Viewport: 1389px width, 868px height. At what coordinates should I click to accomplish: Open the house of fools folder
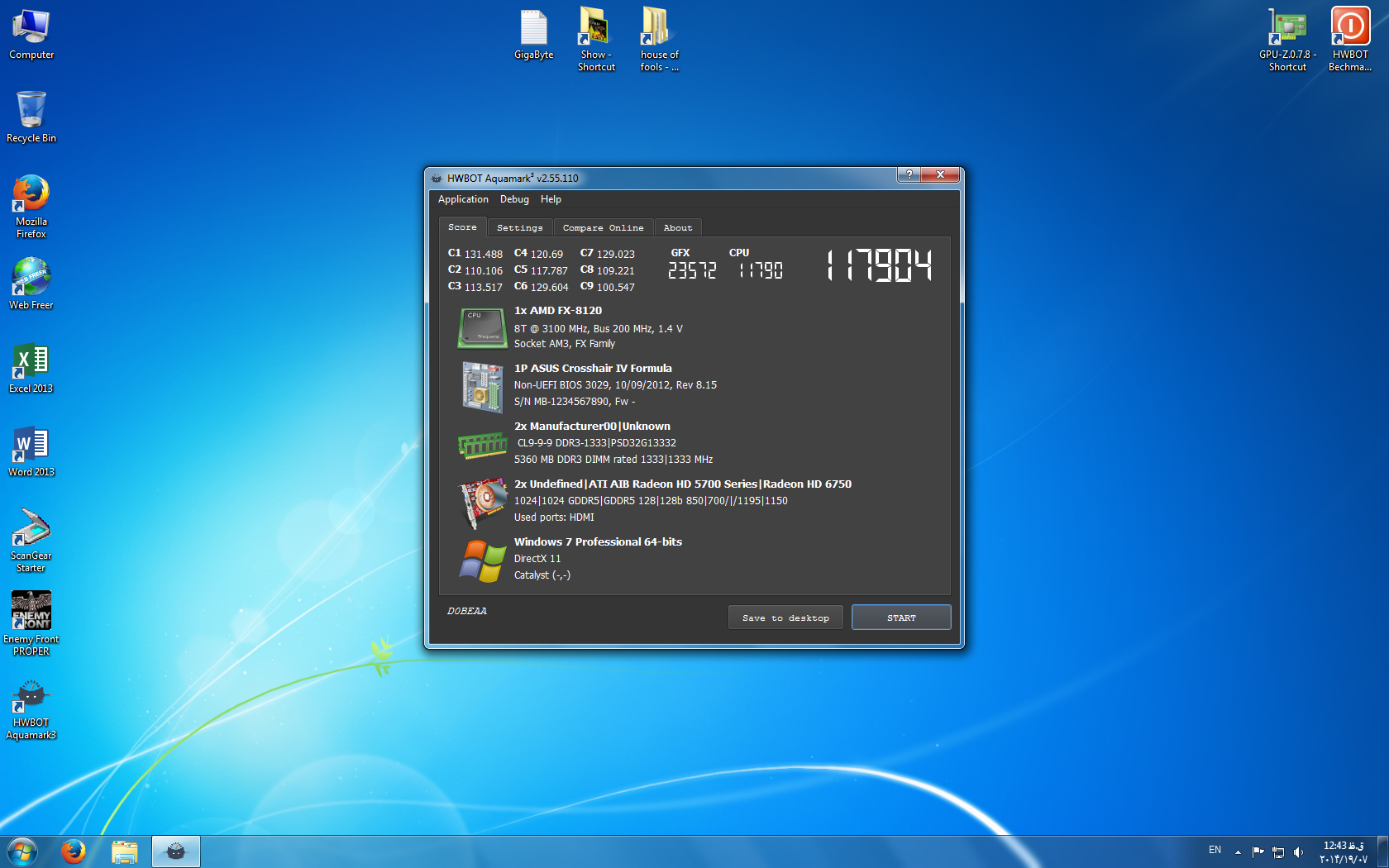[x=659, y=40]
